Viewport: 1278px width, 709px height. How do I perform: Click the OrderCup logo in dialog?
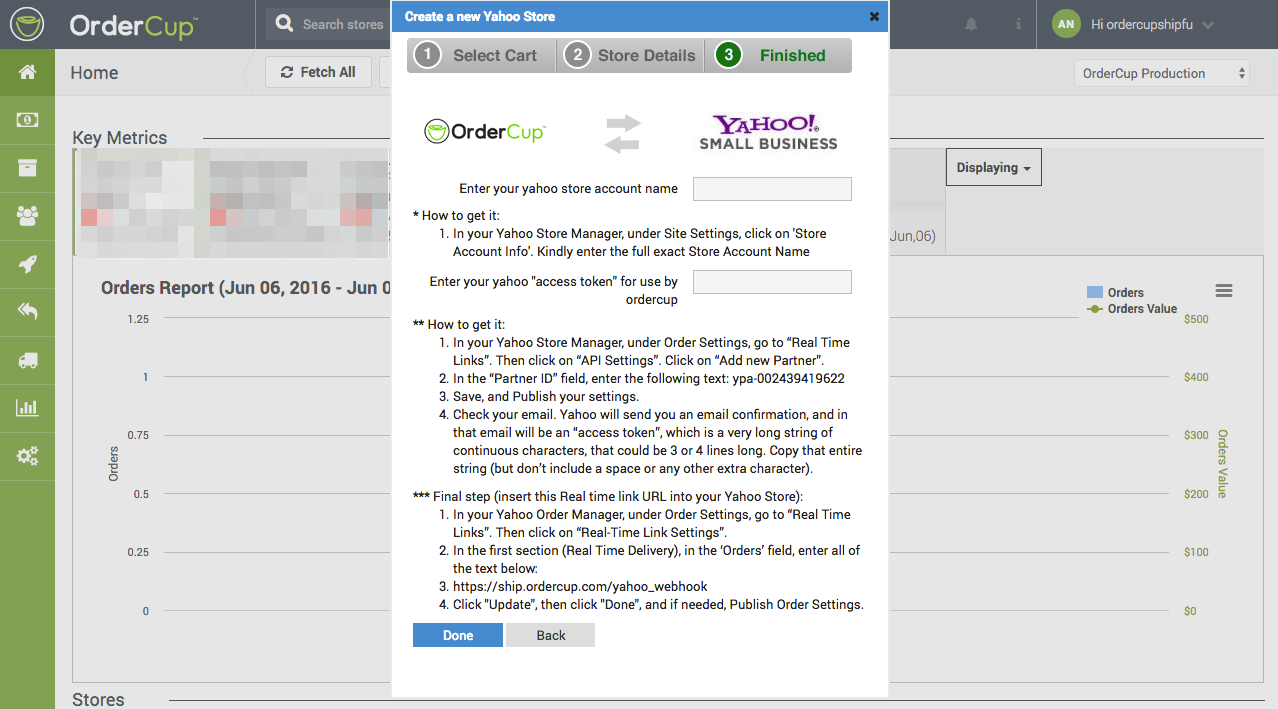[485, 131]
